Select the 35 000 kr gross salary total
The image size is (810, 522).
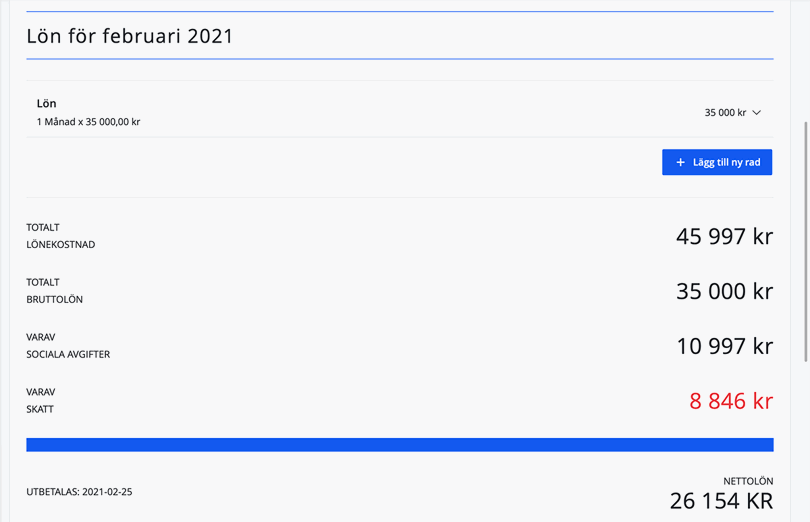click(724, 292)
